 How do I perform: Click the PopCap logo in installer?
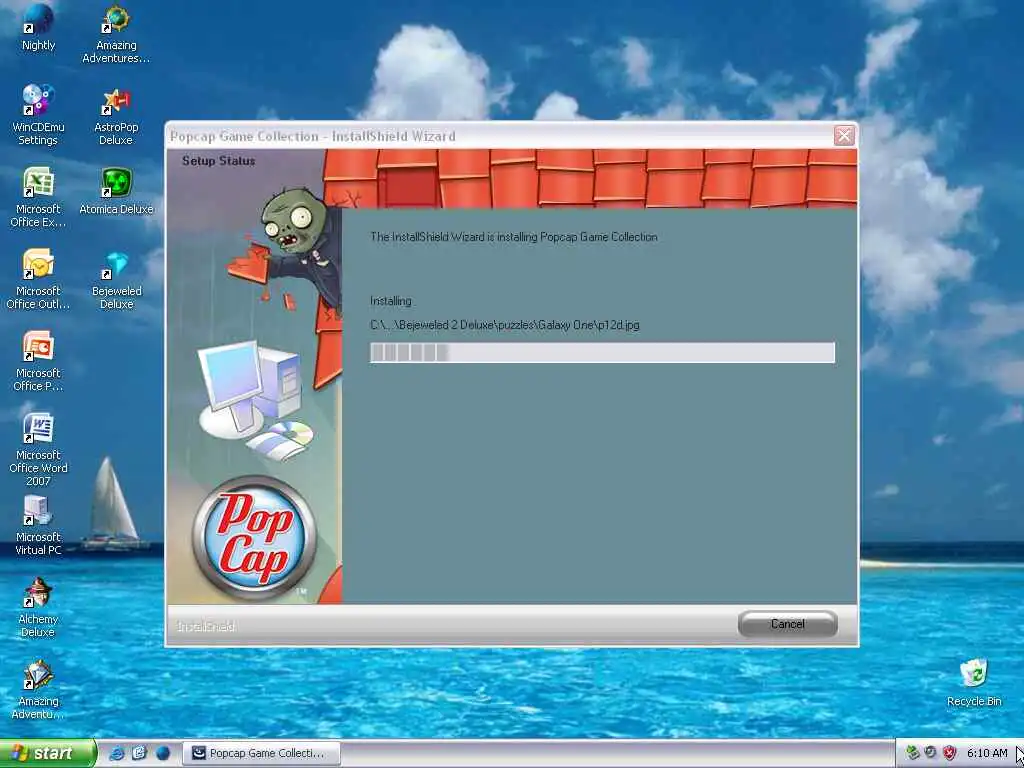254,538
